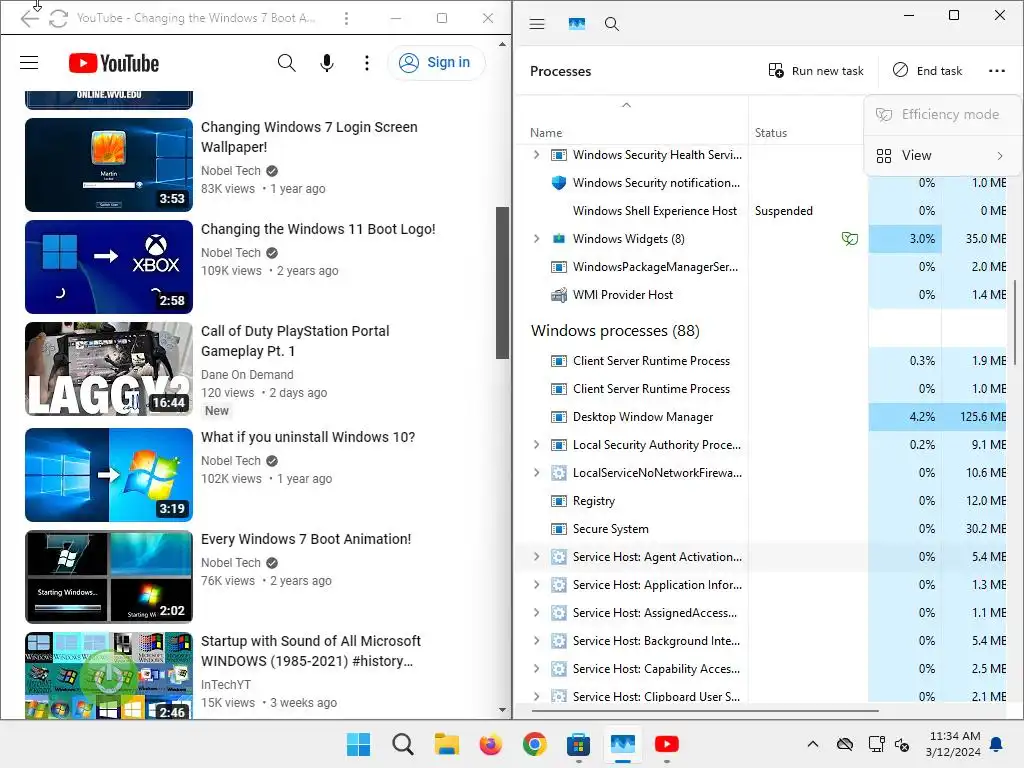Click Task Manager performance graph app icon

click(577, 24)
